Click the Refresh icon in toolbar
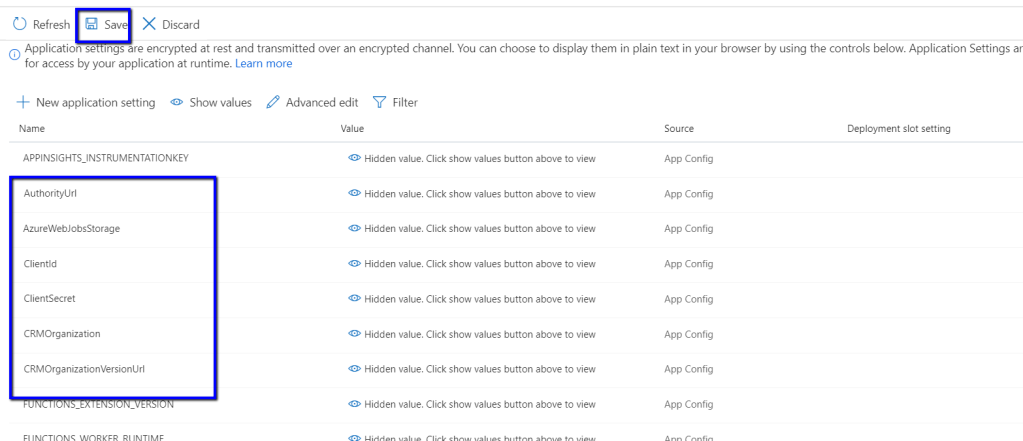 (20, 24)
